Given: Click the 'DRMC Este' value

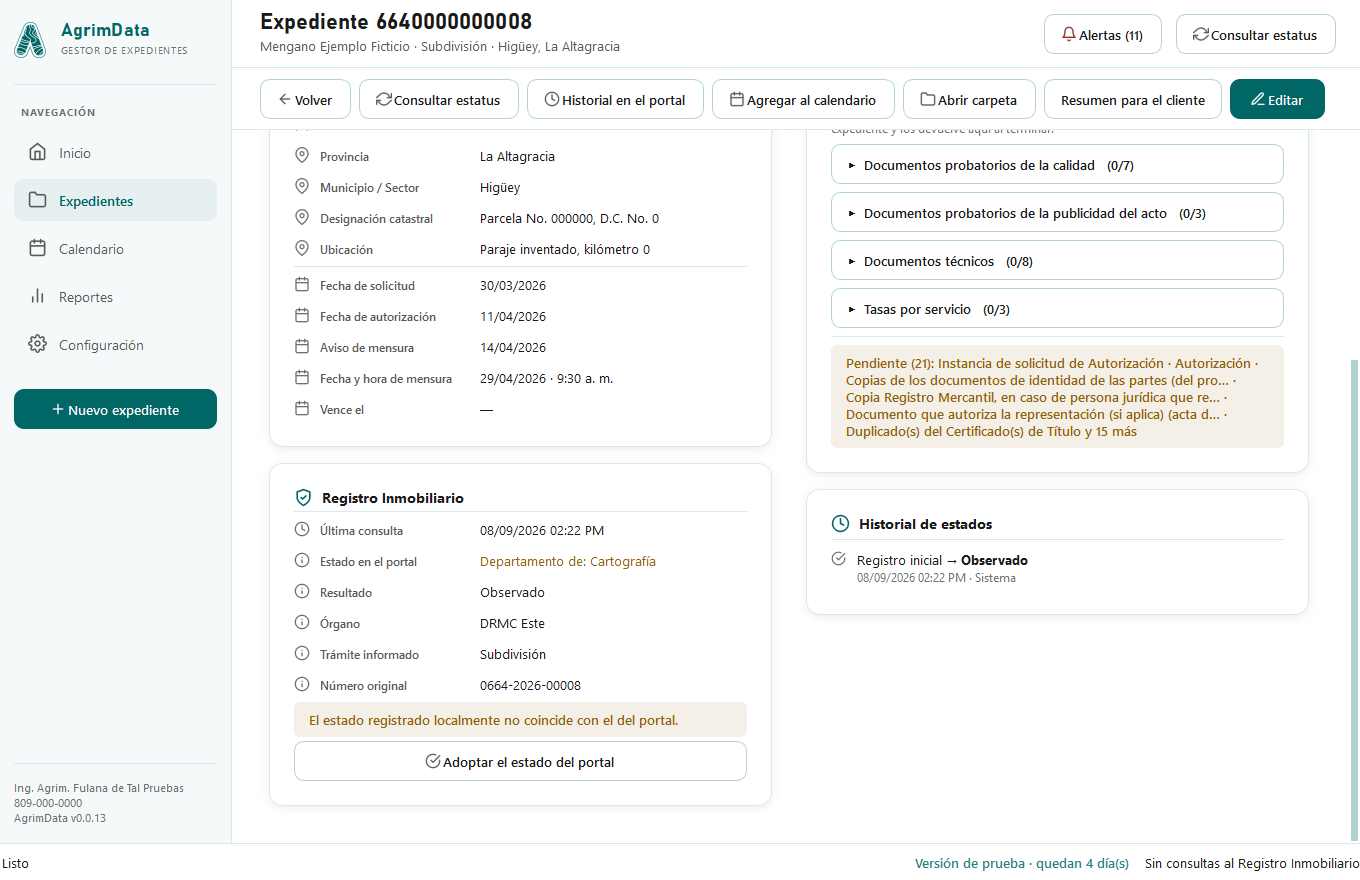Looking at the screenshot, I should click(x=512, y=623).
